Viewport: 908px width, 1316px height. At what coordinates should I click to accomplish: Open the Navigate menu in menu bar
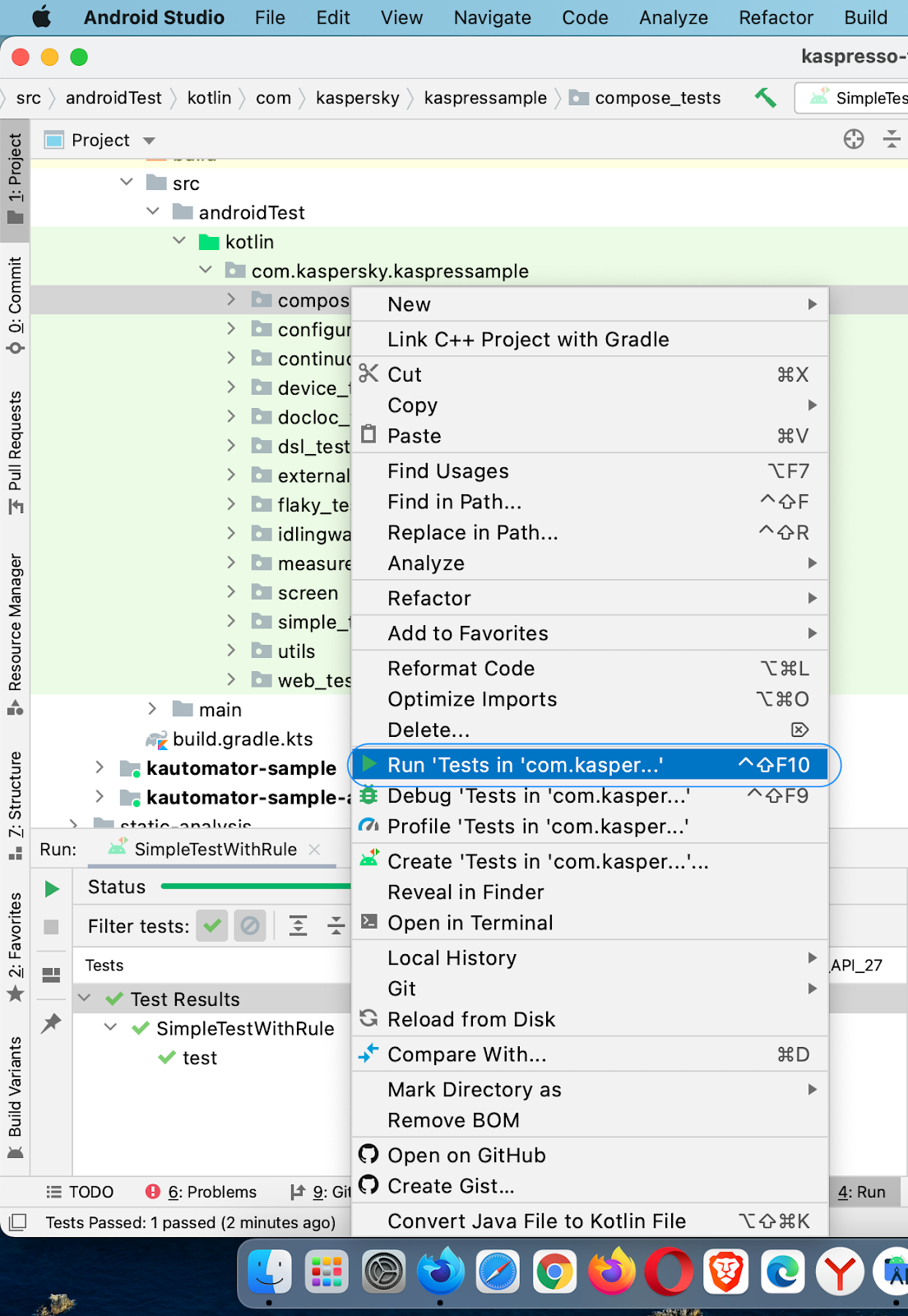492,17
